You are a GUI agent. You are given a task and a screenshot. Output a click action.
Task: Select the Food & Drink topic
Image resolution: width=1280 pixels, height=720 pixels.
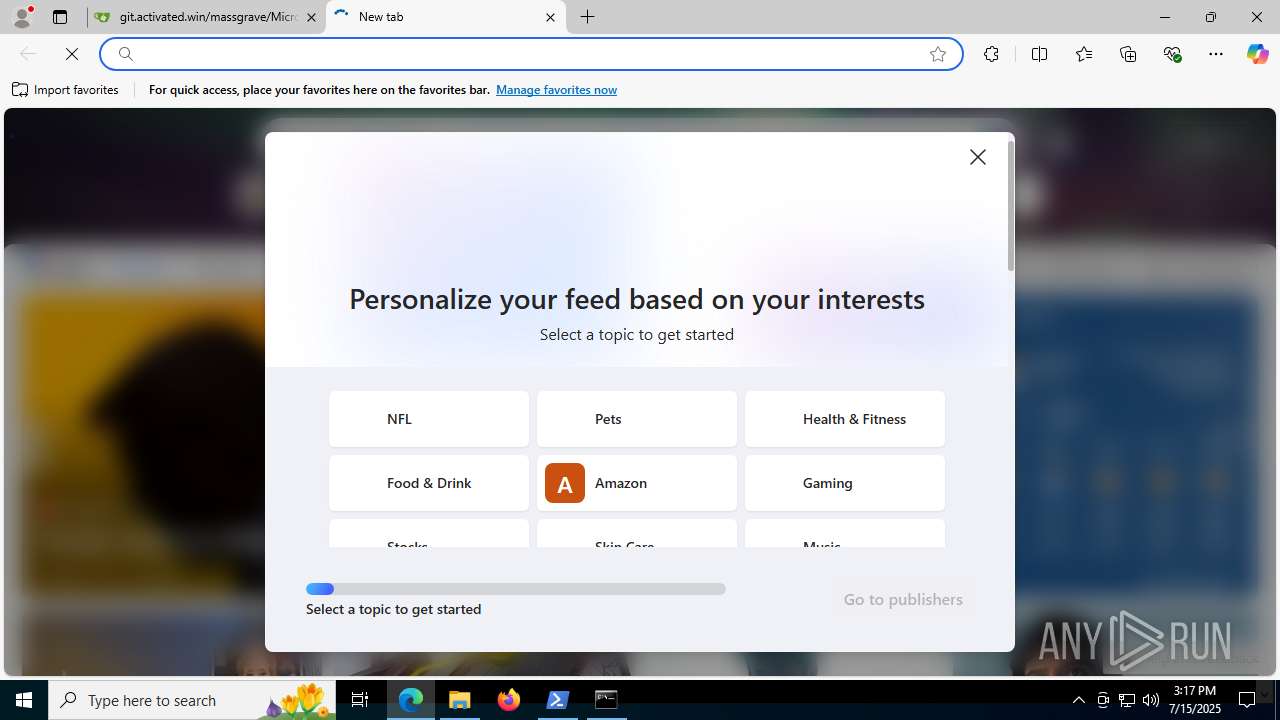[x=429, y=483]
